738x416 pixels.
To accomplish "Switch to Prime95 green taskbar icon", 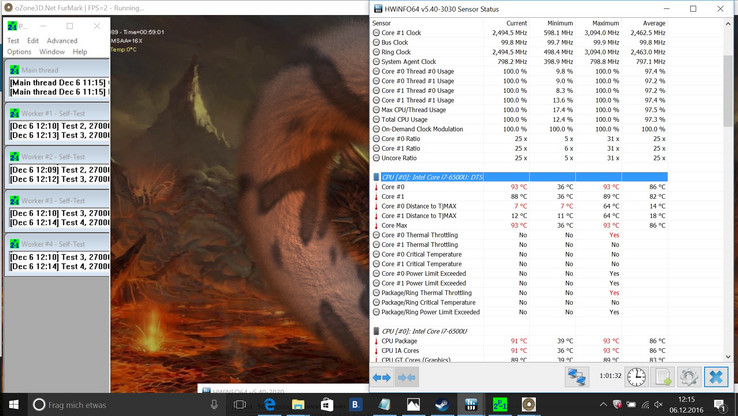I will click(499, 405).
